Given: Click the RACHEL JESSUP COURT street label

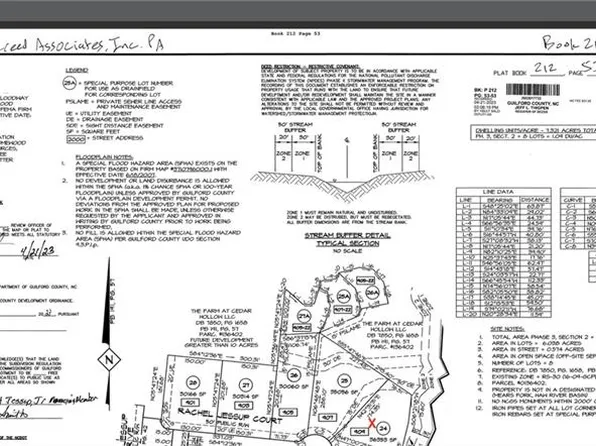Looking at the screenshot, I should (x=230, y=415).
